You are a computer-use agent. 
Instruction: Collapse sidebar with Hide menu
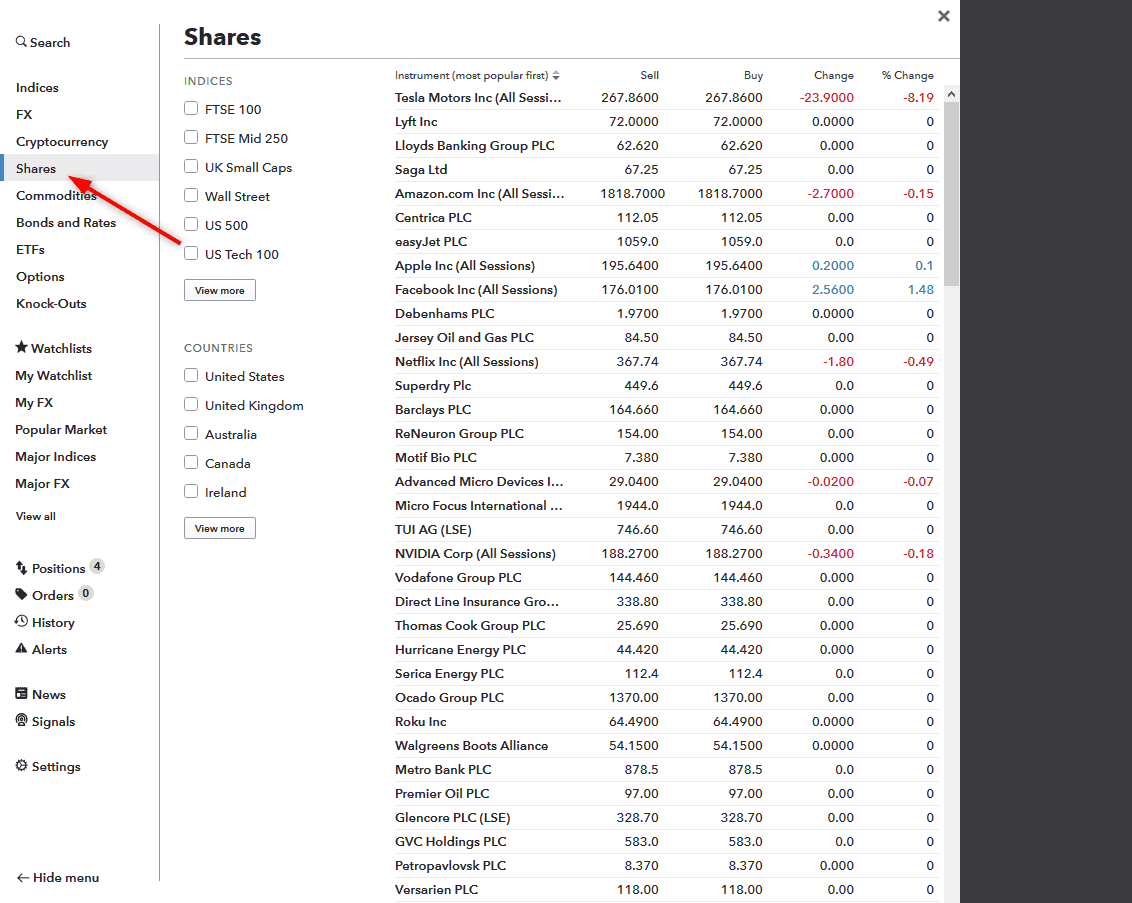click(x=58, y=877)
